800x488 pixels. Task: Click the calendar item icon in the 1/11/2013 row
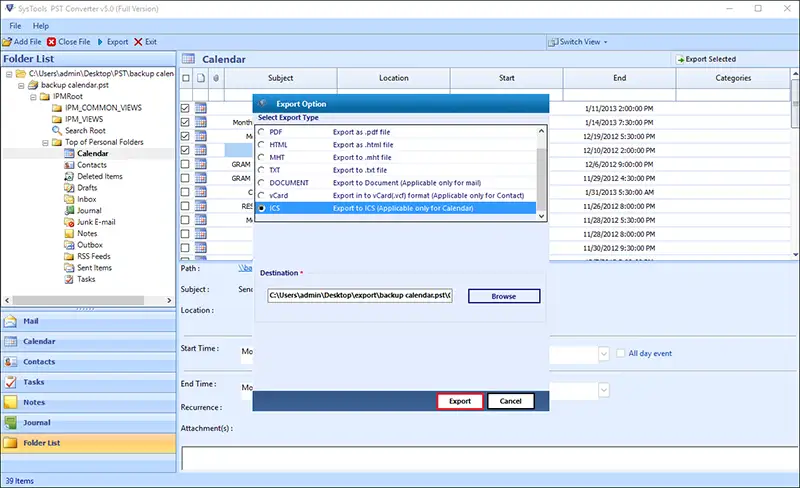point(201,108)
